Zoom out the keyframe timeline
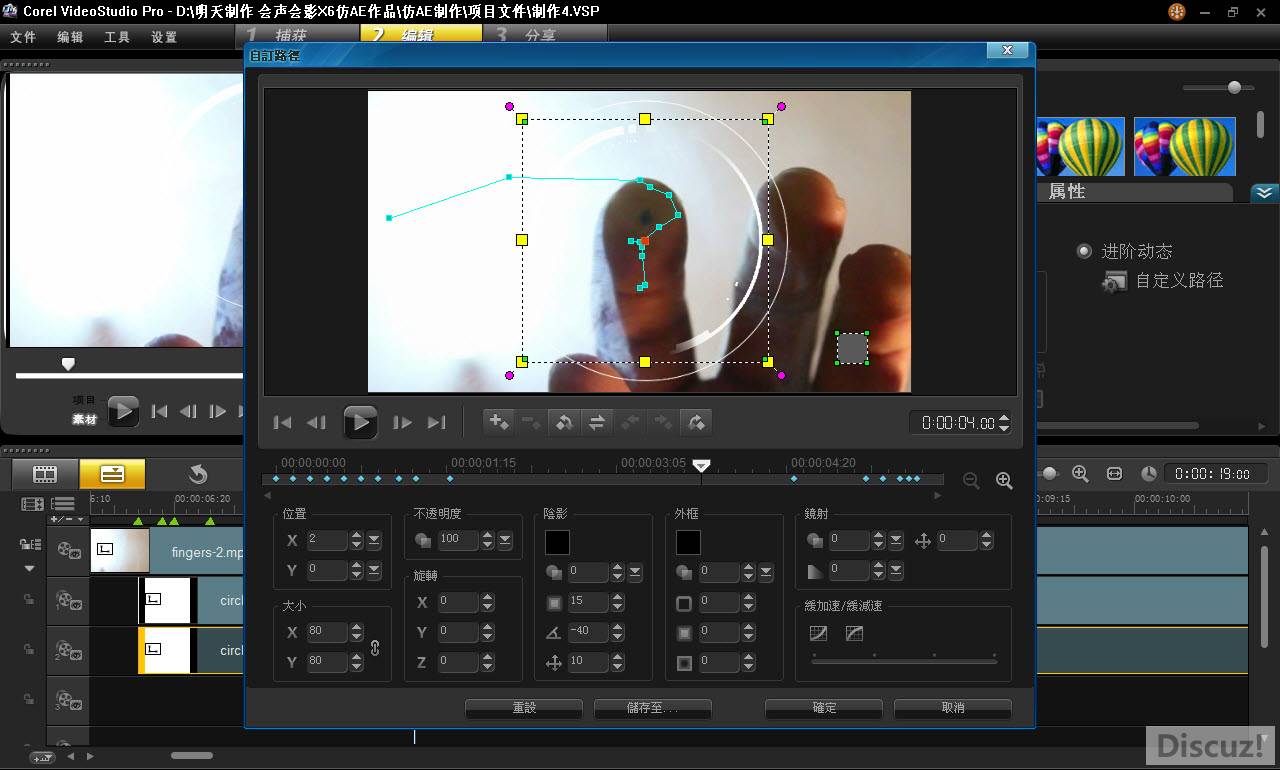Screen dimensions: 1280x770 pyautogui.click(x=971, y=481)
